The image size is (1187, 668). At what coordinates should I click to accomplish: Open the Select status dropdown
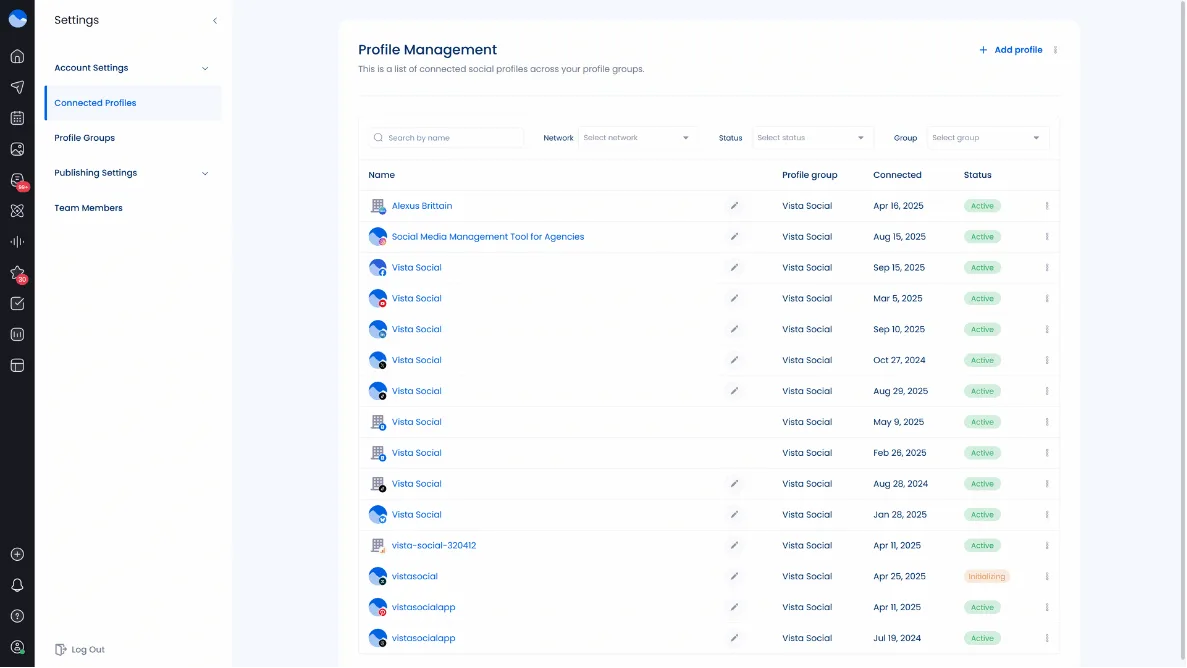pyautogui.click(x=812, y=137)
